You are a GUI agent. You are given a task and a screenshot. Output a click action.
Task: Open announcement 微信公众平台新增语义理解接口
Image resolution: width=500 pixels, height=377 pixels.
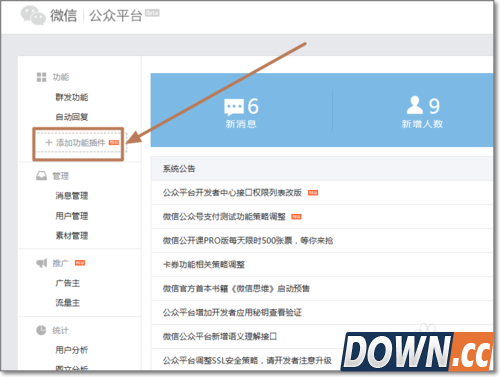pos(220,337)
